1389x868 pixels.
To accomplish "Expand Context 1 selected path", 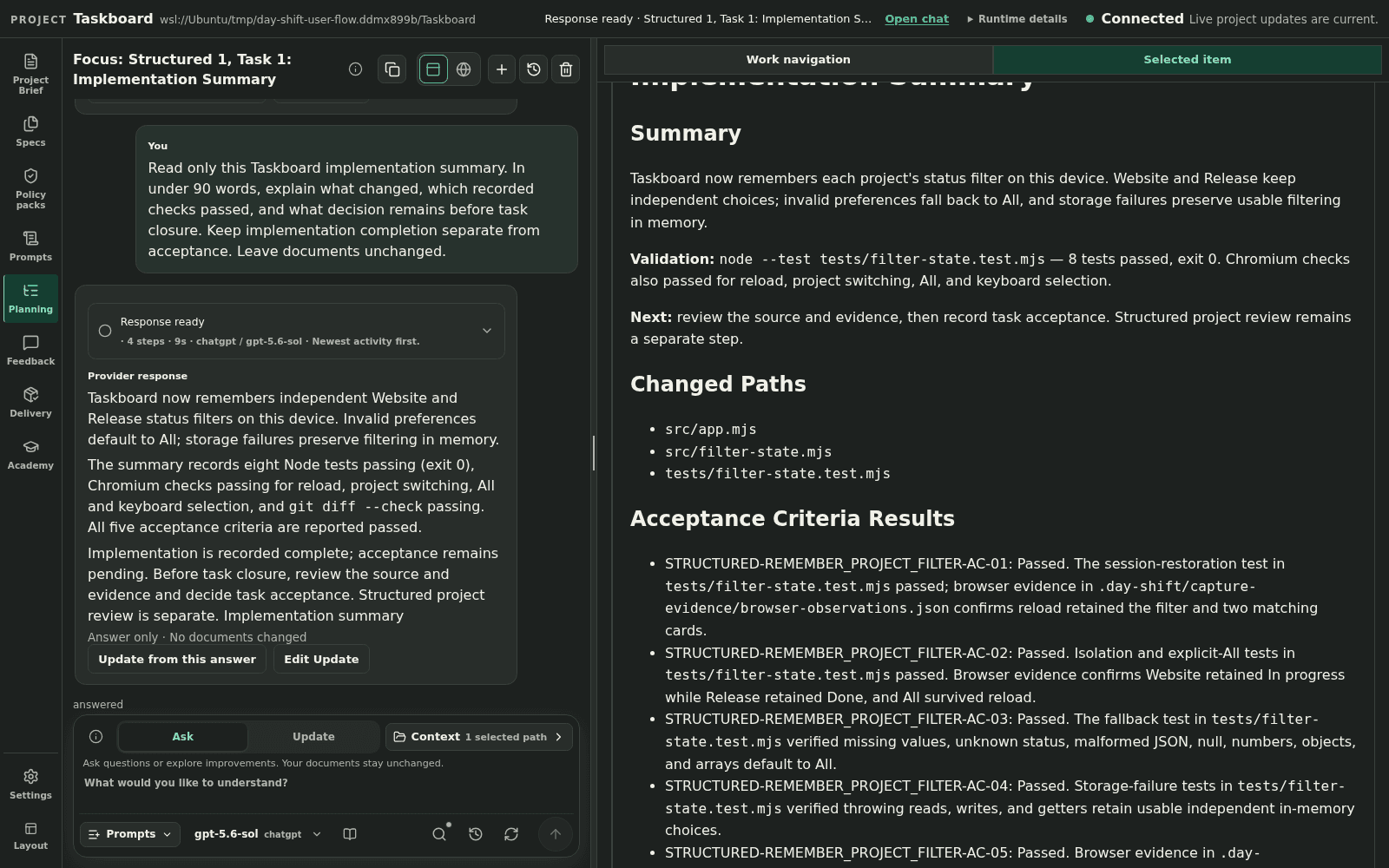I will [x=479, y=737].
